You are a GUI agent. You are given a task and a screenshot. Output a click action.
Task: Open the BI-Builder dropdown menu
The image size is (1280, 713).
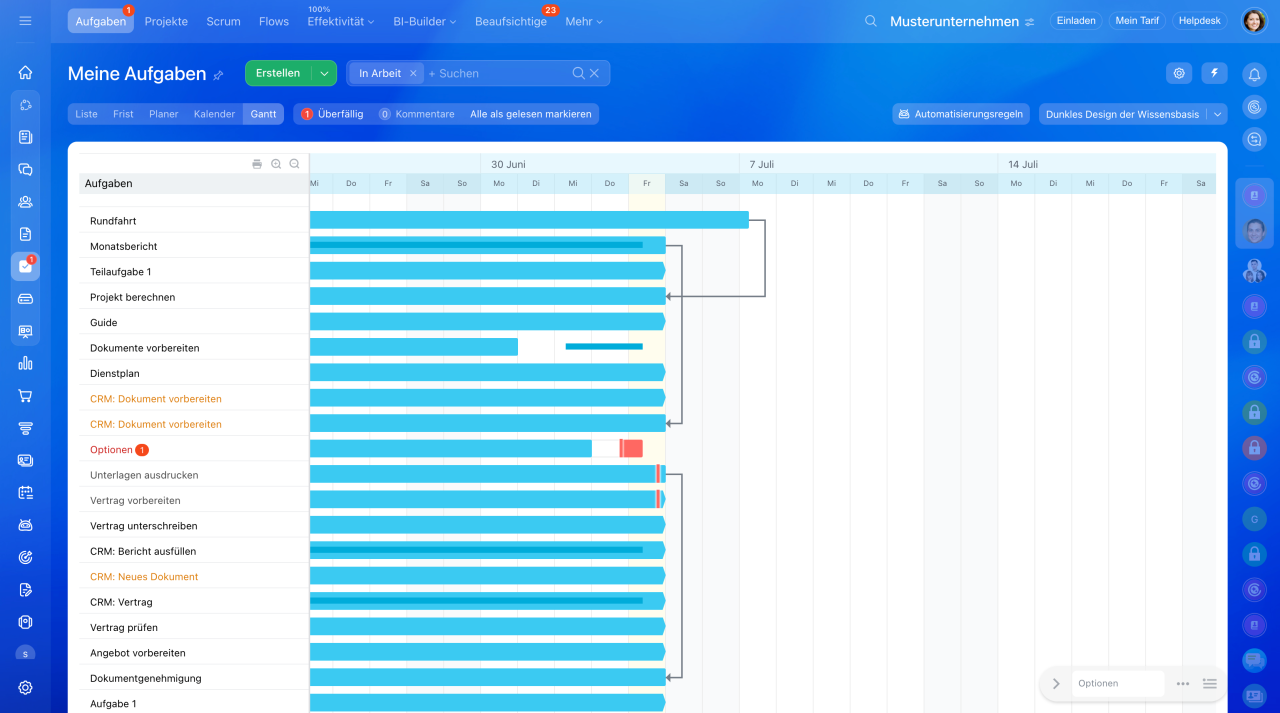tap(424, 21)
